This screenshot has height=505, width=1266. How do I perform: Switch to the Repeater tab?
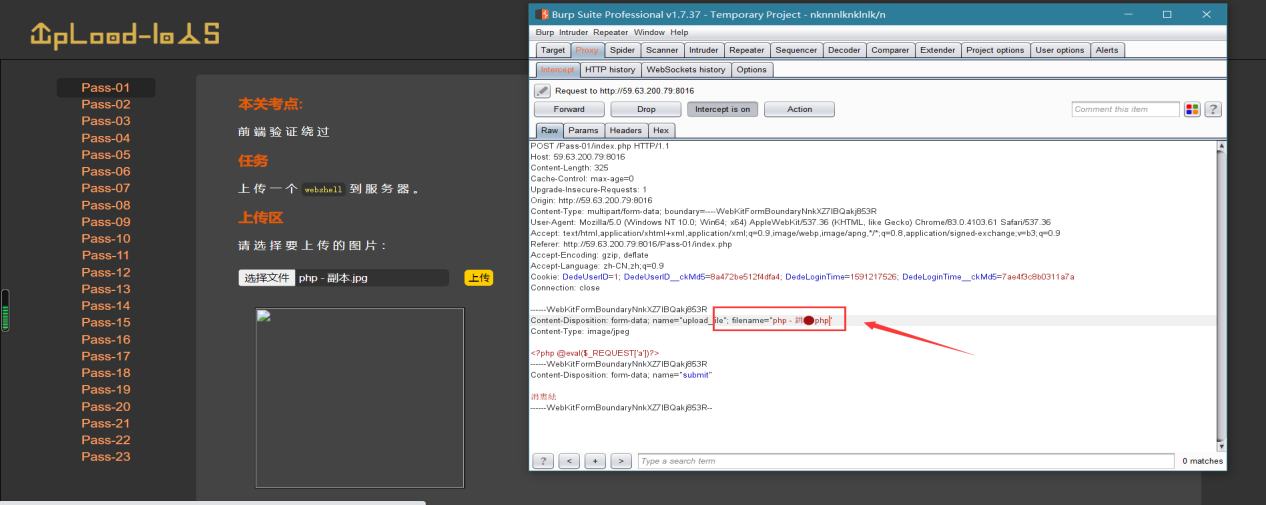click(746, 50)
